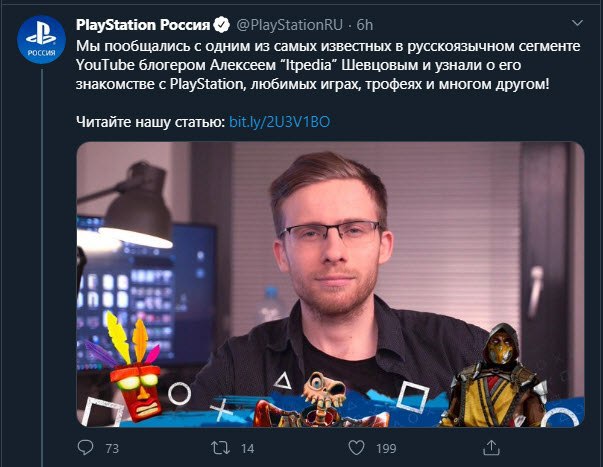
Task: Open the PlayStation Россия profile avatar
Action: coord(41,39)
